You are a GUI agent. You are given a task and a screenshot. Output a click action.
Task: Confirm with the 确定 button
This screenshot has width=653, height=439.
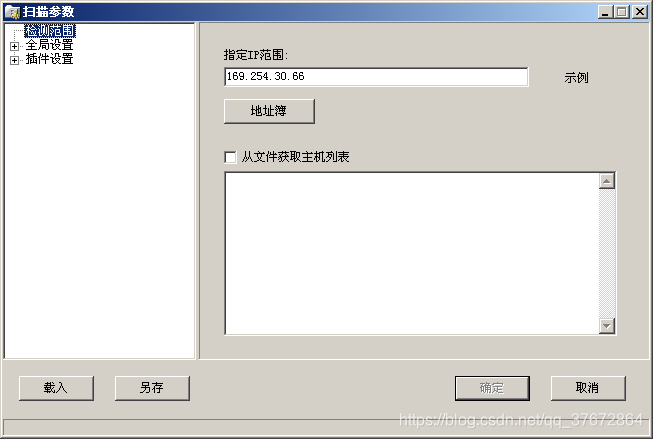[492, 388]
